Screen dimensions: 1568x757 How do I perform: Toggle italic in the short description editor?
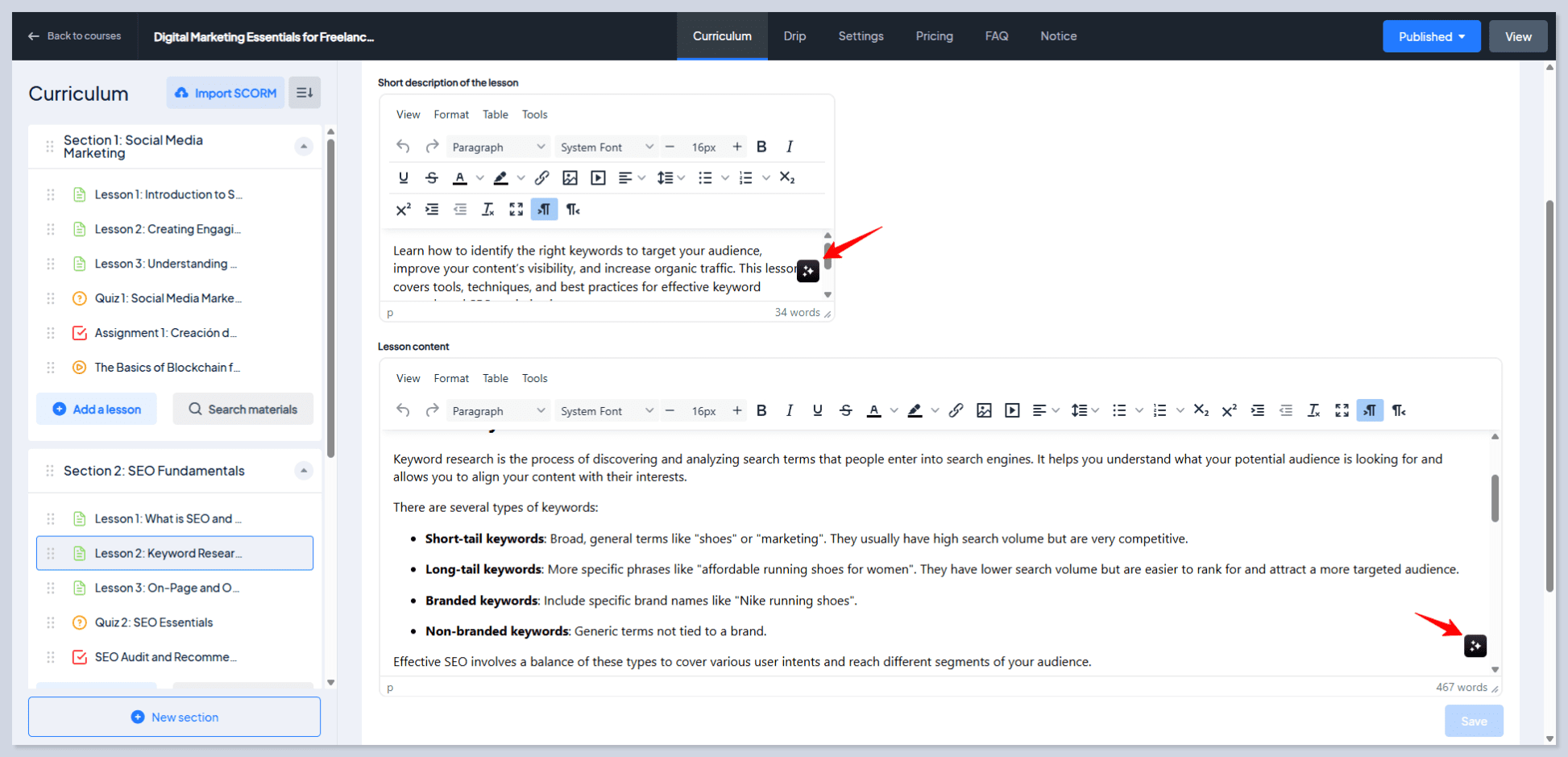pos(790,146)
